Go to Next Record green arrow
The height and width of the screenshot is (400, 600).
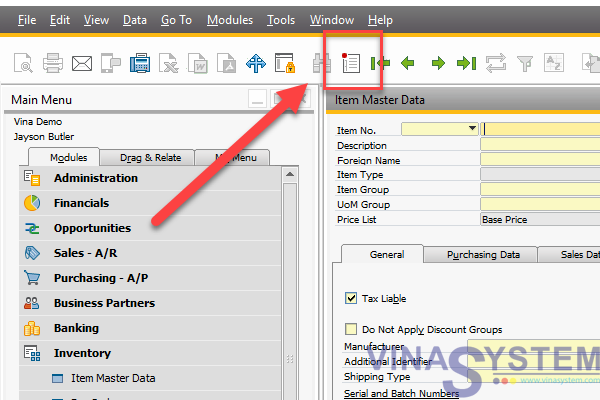point(438,64)
